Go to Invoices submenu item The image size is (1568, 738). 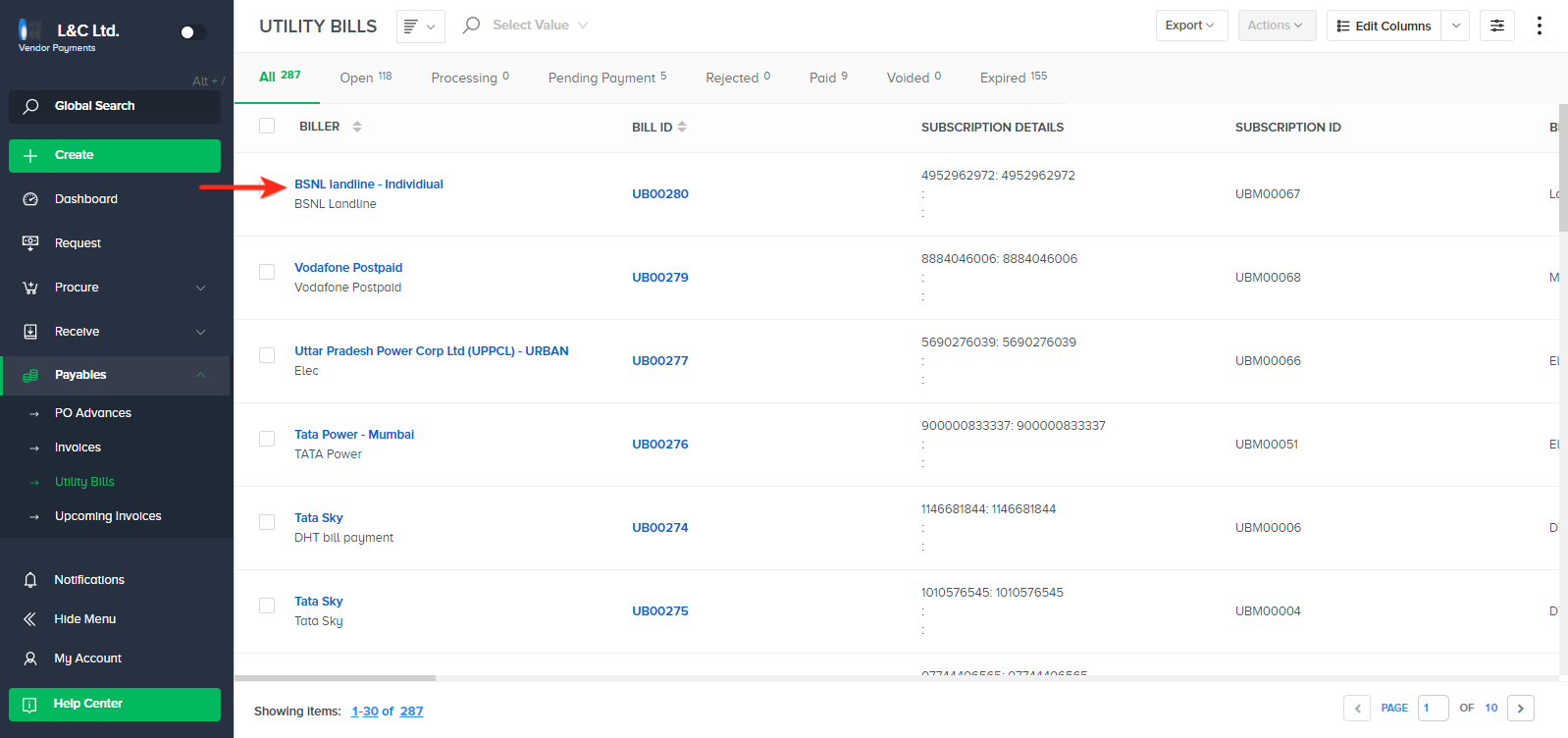click(x=78, y=448)
